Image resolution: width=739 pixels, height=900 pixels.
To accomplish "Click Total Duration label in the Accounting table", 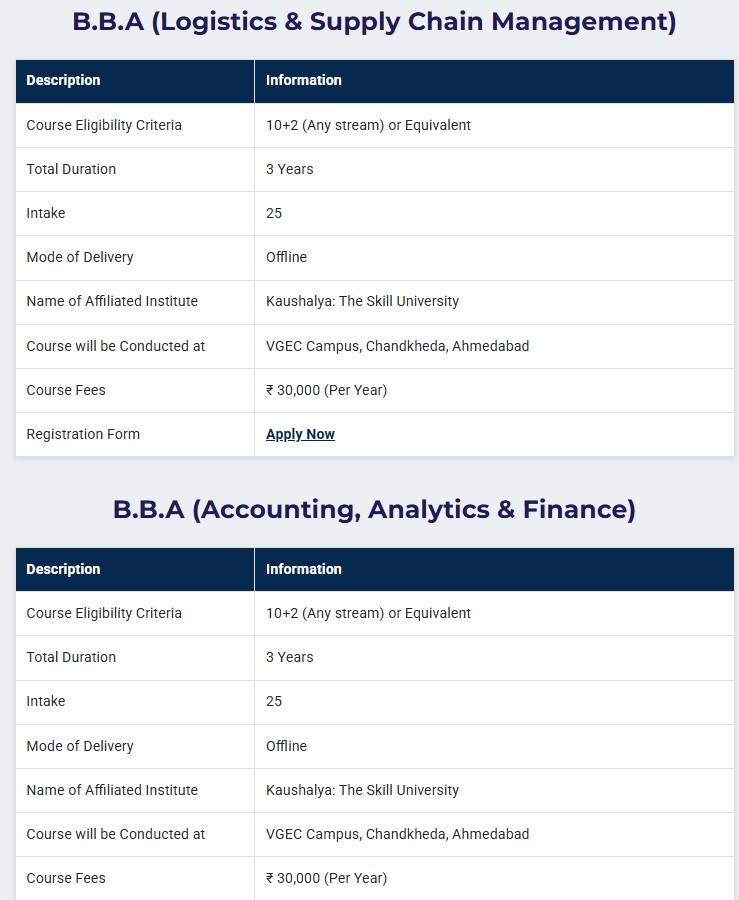I will point(71,657).
